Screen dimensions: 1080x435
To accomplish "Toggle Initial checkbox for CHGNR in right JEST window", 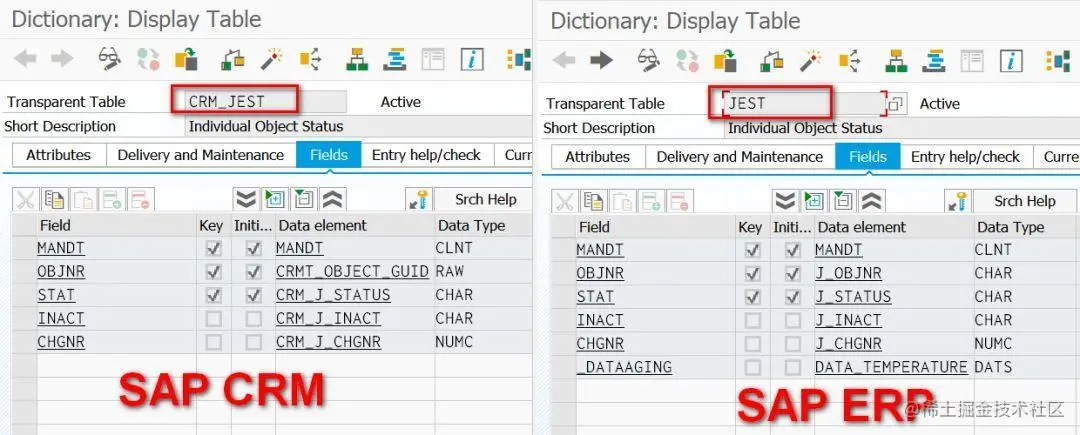I will point(793,343).
